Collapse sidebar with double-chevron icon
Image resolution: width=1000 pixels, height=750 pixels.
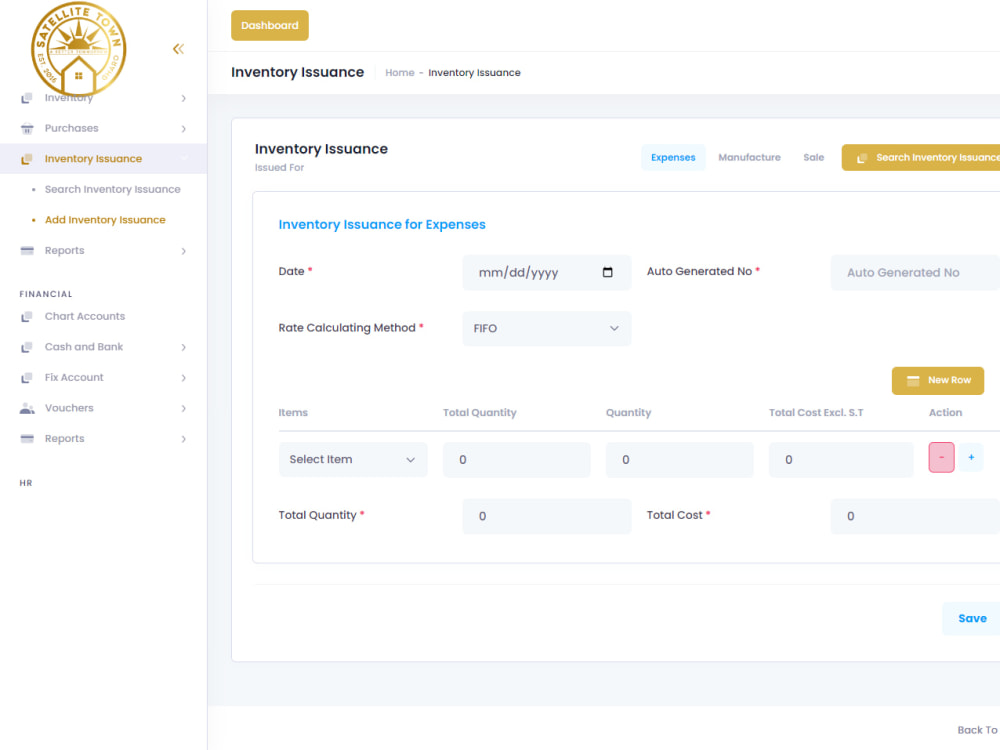pyautogui.click(x=179, y=49)
